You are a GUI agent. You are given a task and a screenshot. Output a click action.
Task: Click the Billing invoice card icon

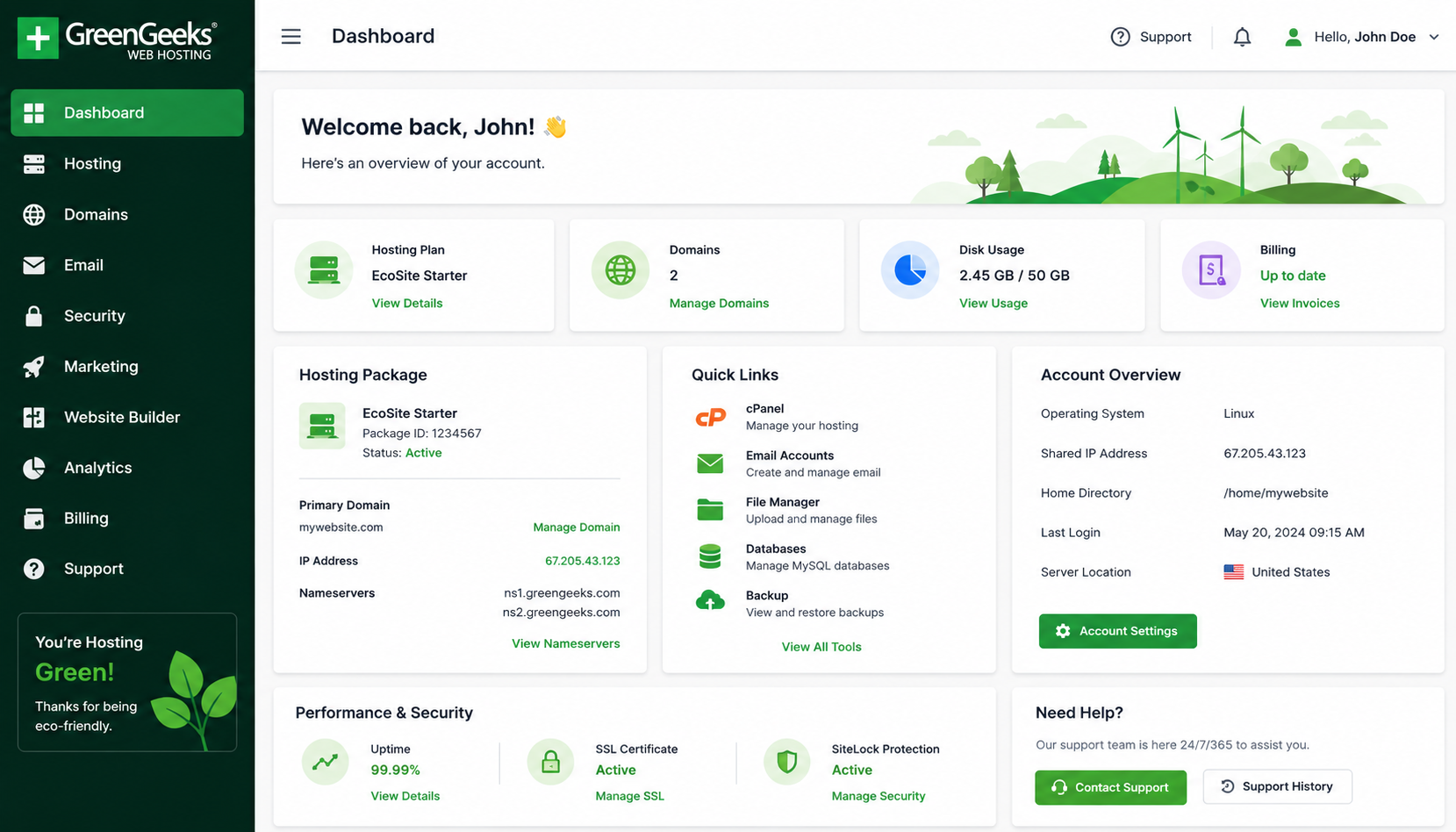(1211, 270)
